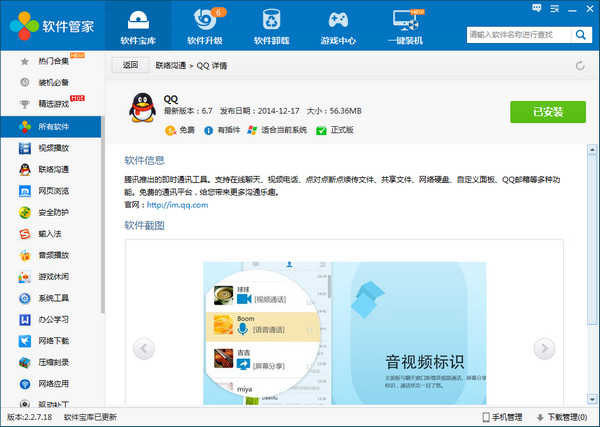
Task: Open 游戏中心 from top toolbar
Action: coord(338,27)
